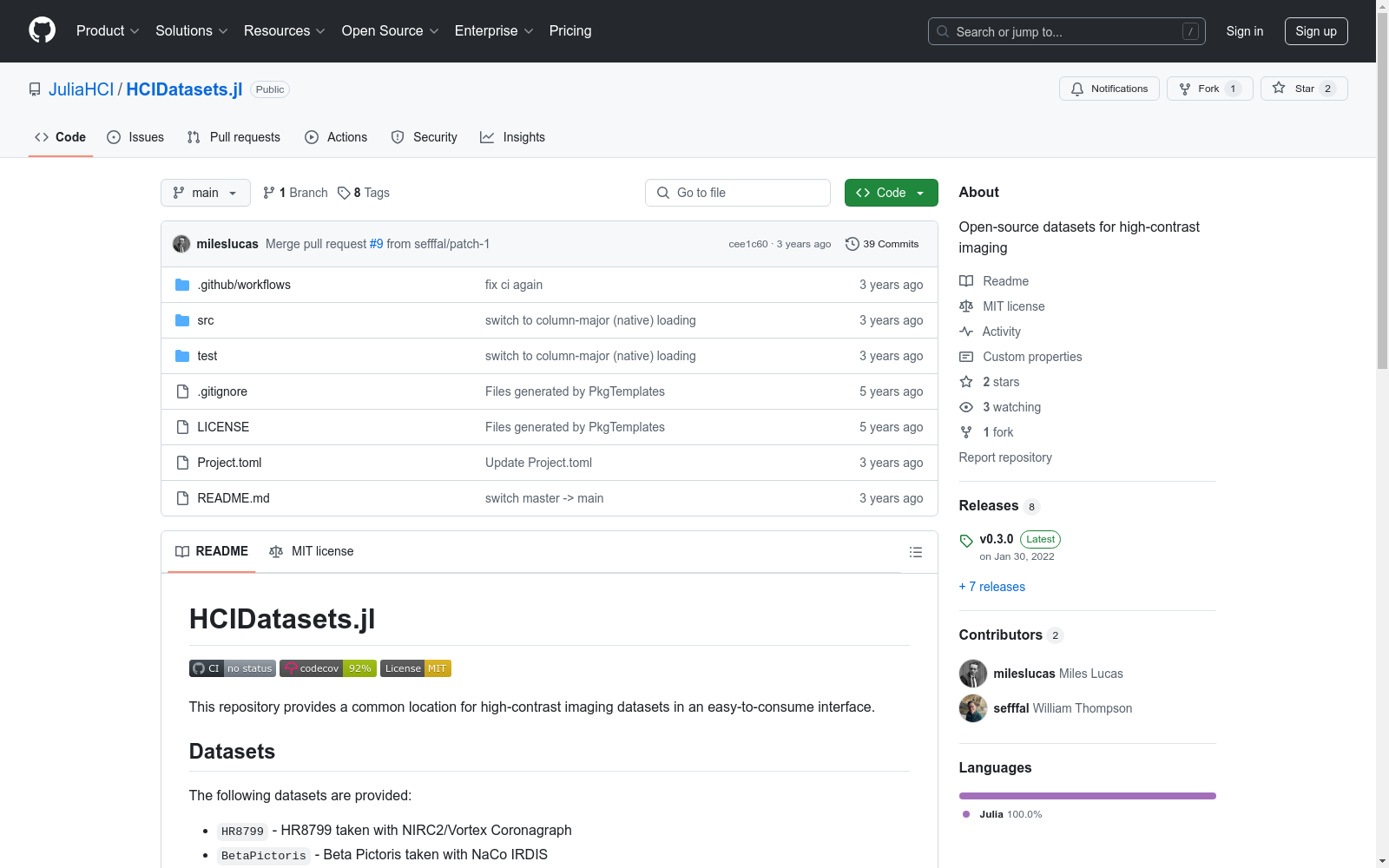This screenshot has width=1389, height=868.
Task: Select the MIT license tab in file viewer
Action: tap(312, 551)
